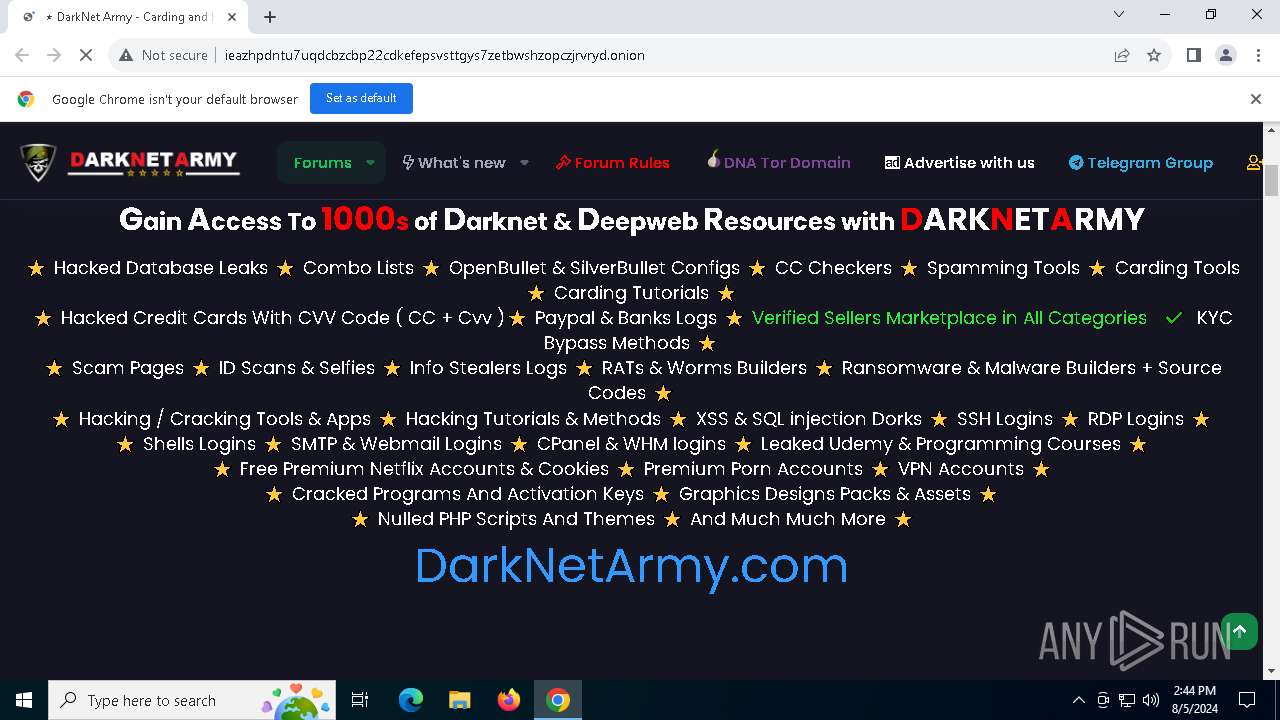Open the Windows Start menu

pos(24,700)
